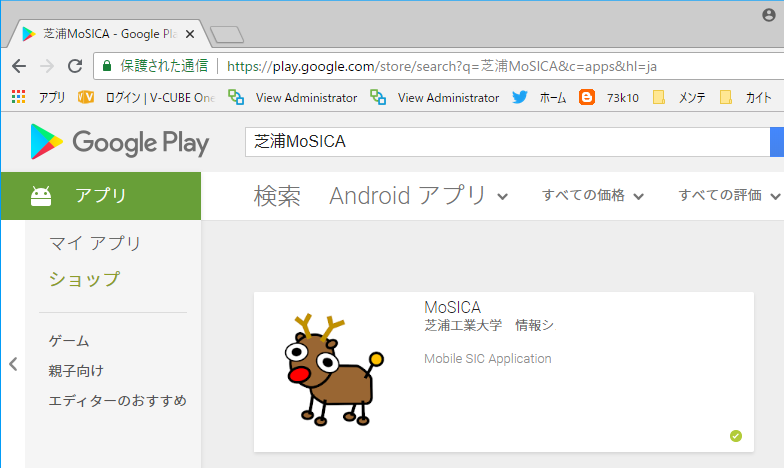
Task: Open the Blogger 73k10 bookmark
Action: 608,98
